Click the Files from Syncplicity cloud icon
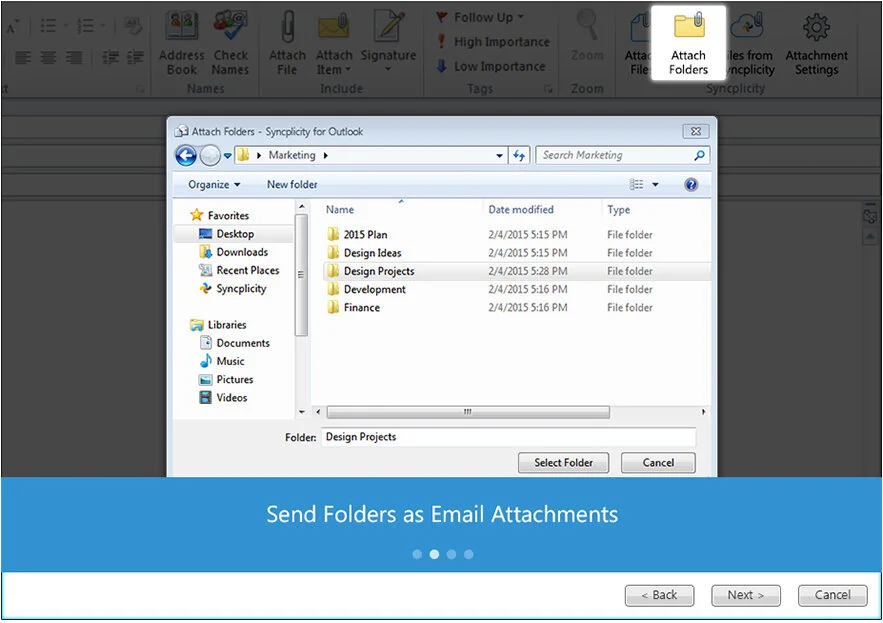Viewport: 883px width, 623px height. pos(748,26)
